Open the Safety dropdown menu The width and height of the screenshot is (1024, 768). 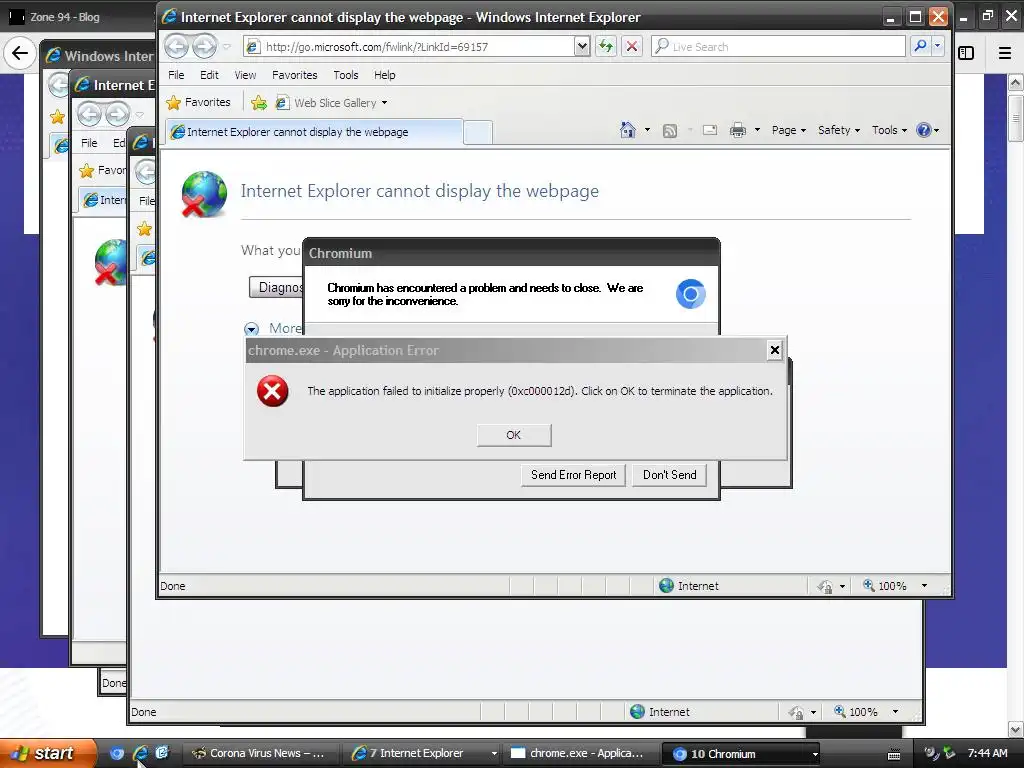(839, 130)
